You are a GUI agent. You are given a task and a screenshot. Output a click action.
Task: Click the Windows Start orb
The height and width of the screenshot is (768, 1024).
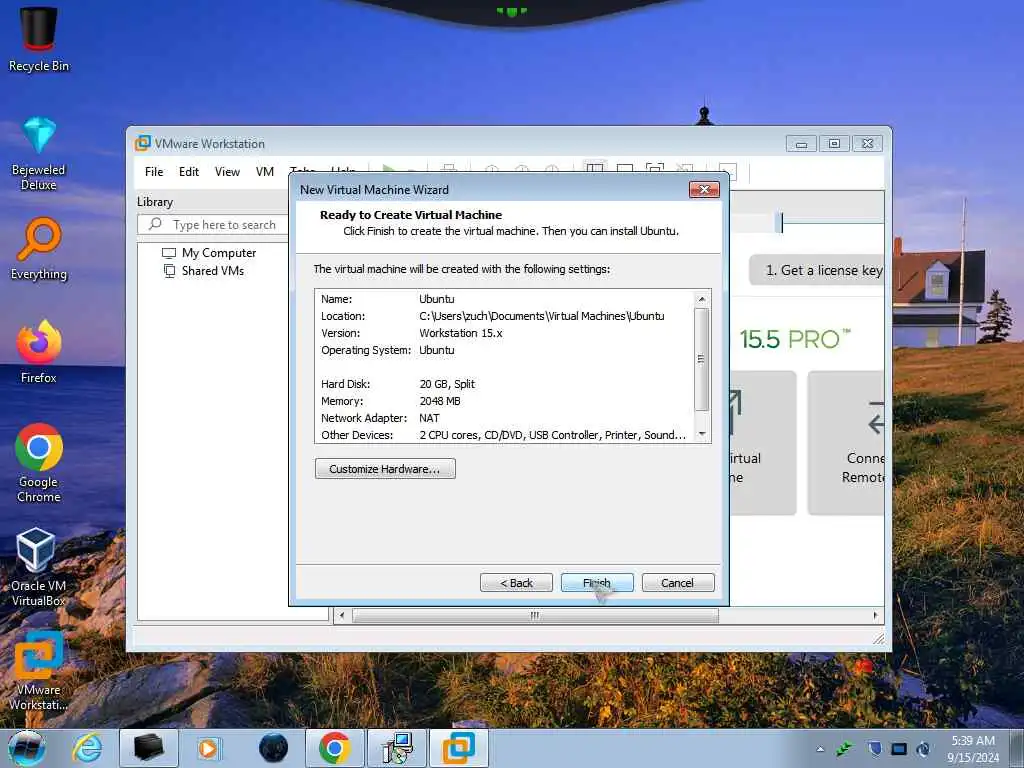[26, 748]
